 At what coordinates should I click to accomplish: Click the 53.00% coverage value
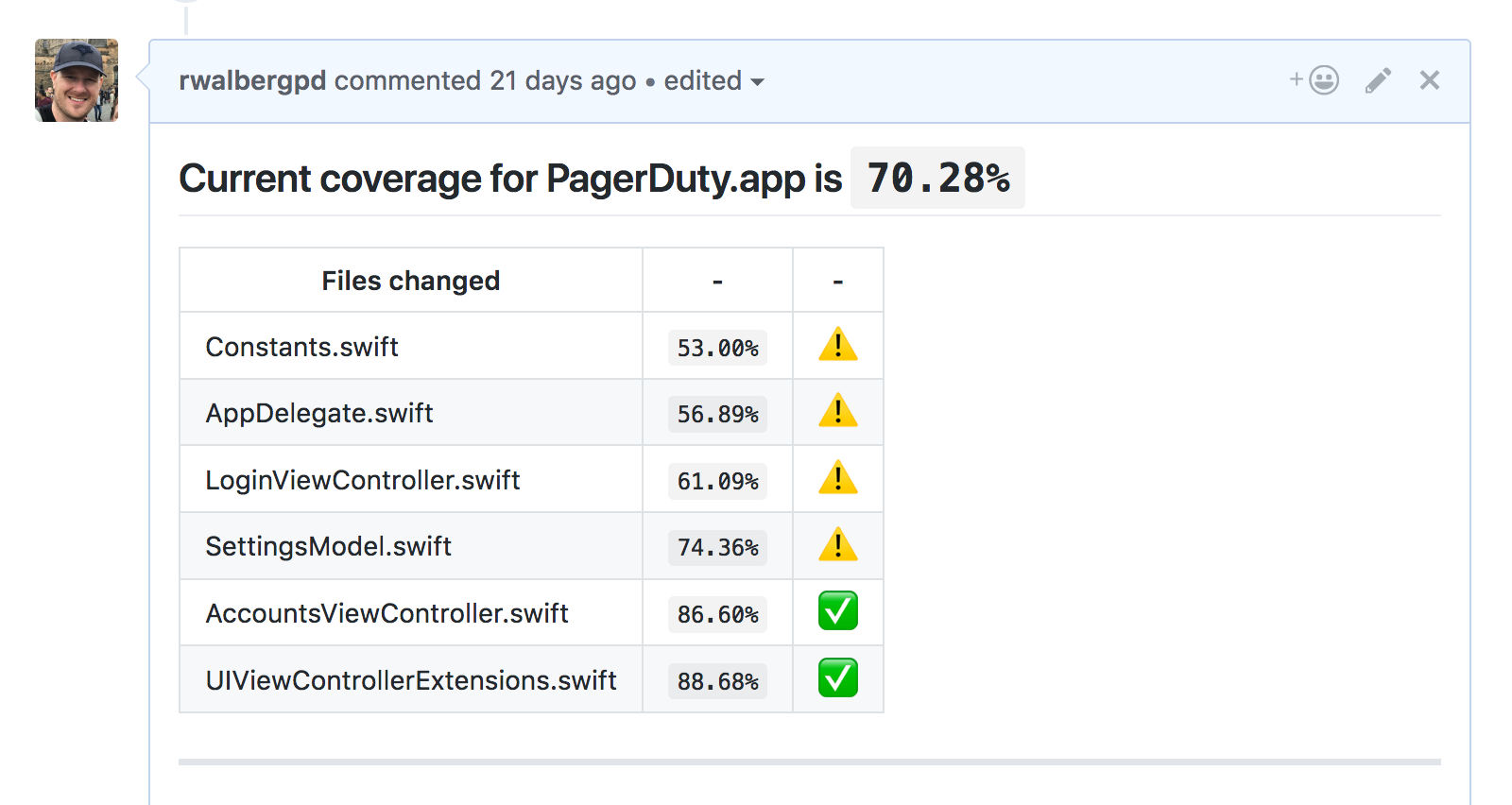click(717, 348)
